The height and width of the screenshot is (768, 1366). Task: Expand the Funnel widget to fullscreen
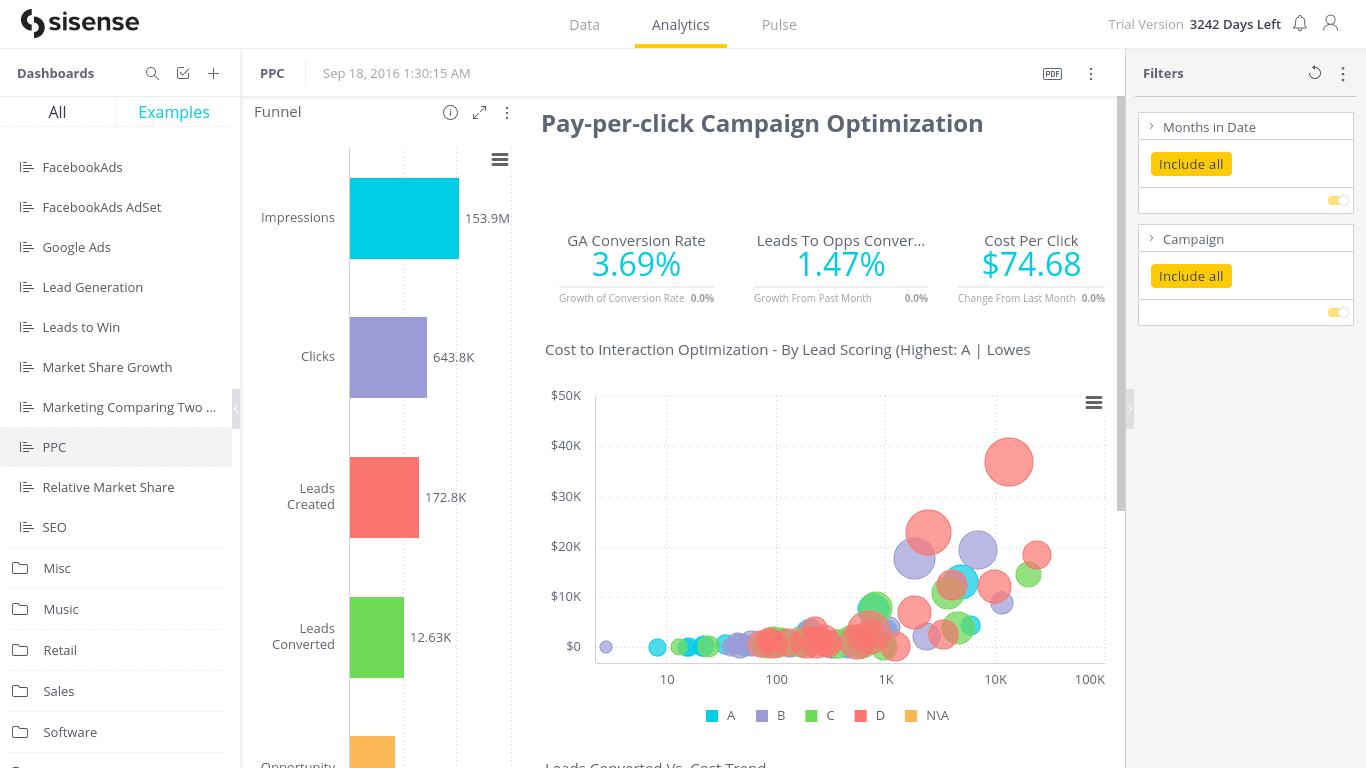[x=479, y=113]
